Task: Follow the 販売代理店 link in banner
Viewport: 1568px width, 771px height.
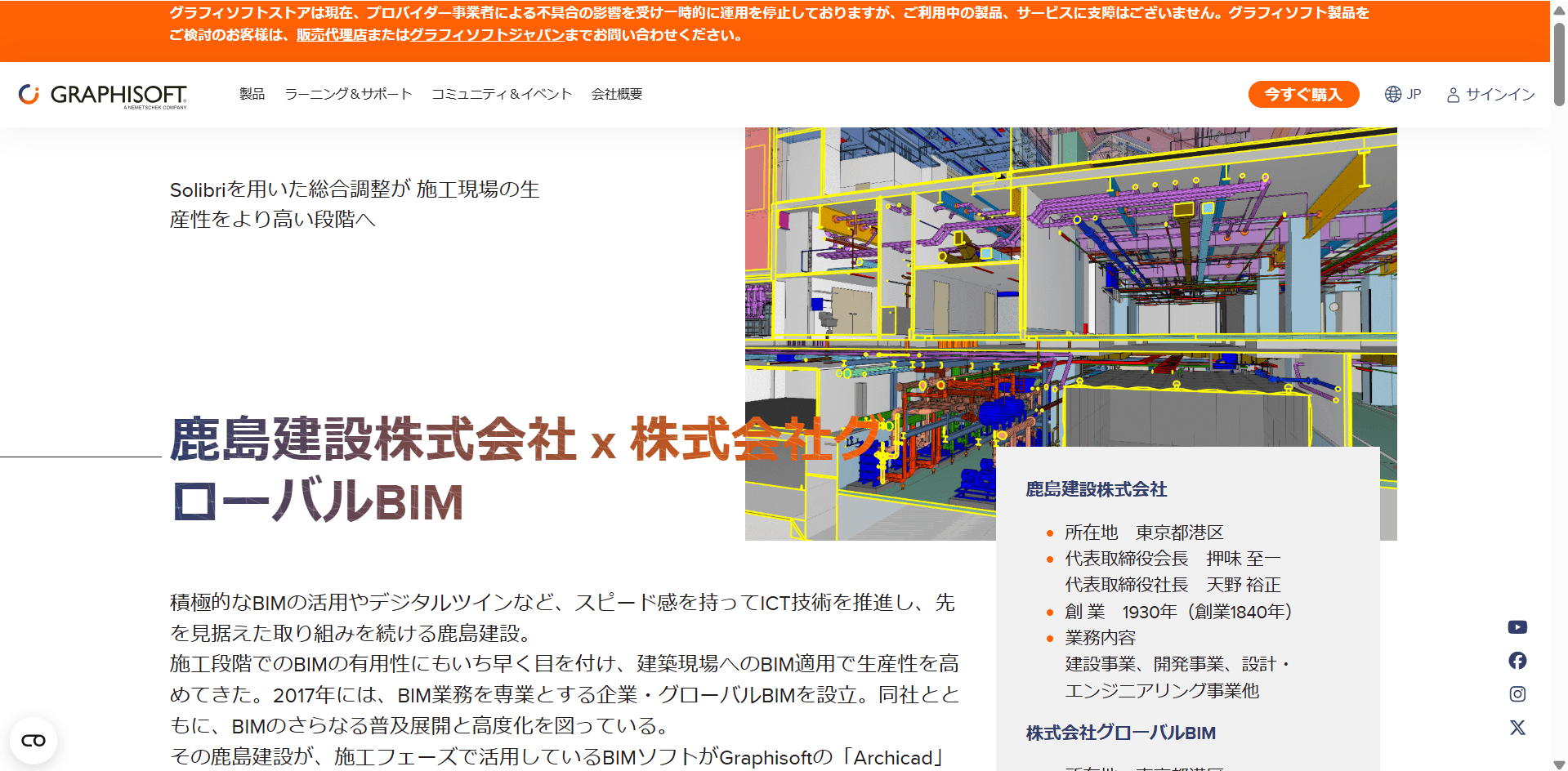Action: coord(332,35)
